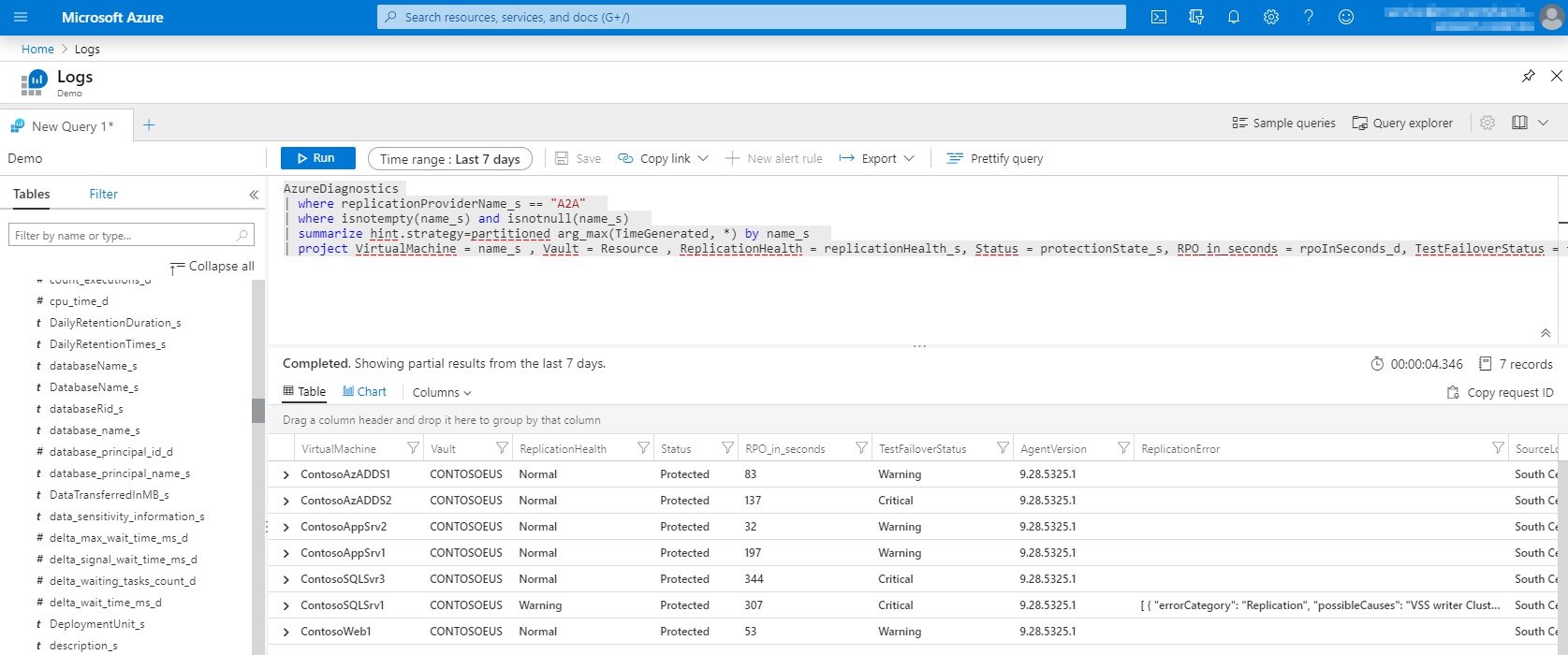Copy request ID
This screenshot has width=1568, height=655.
click(1500, 392)
